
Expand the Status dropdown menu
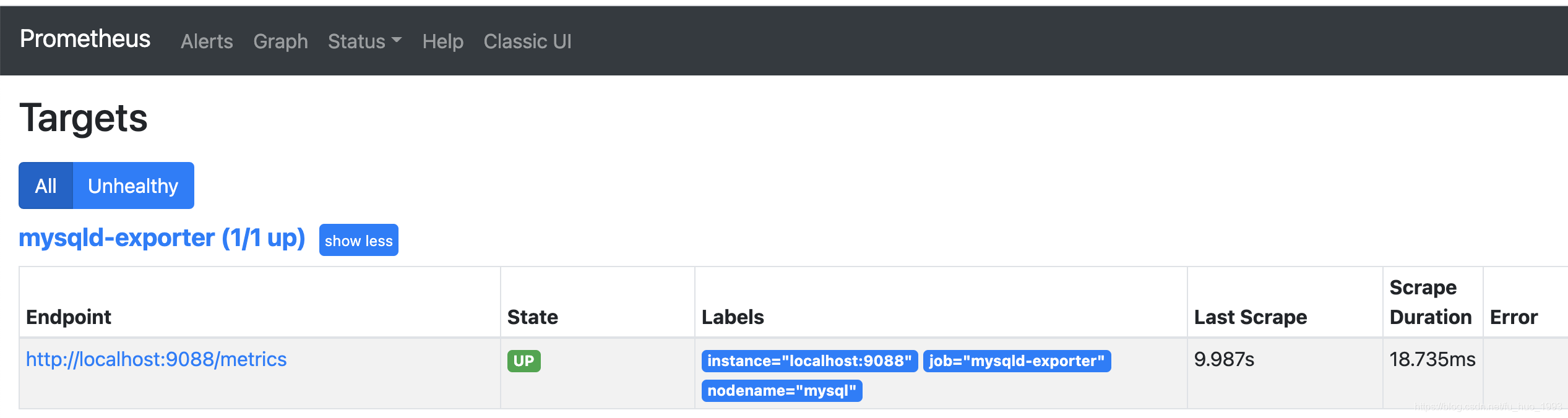364,41
